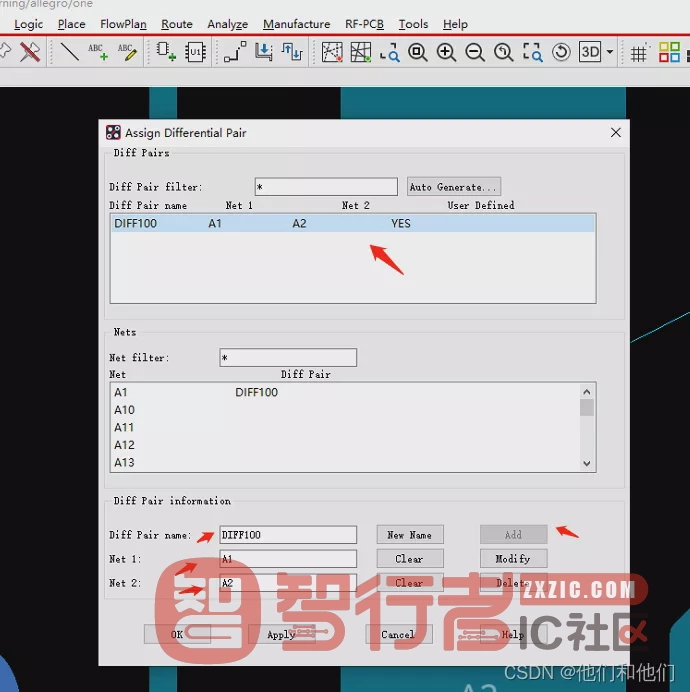
Task: Click the Modify button
Action: tap(513, 558)
